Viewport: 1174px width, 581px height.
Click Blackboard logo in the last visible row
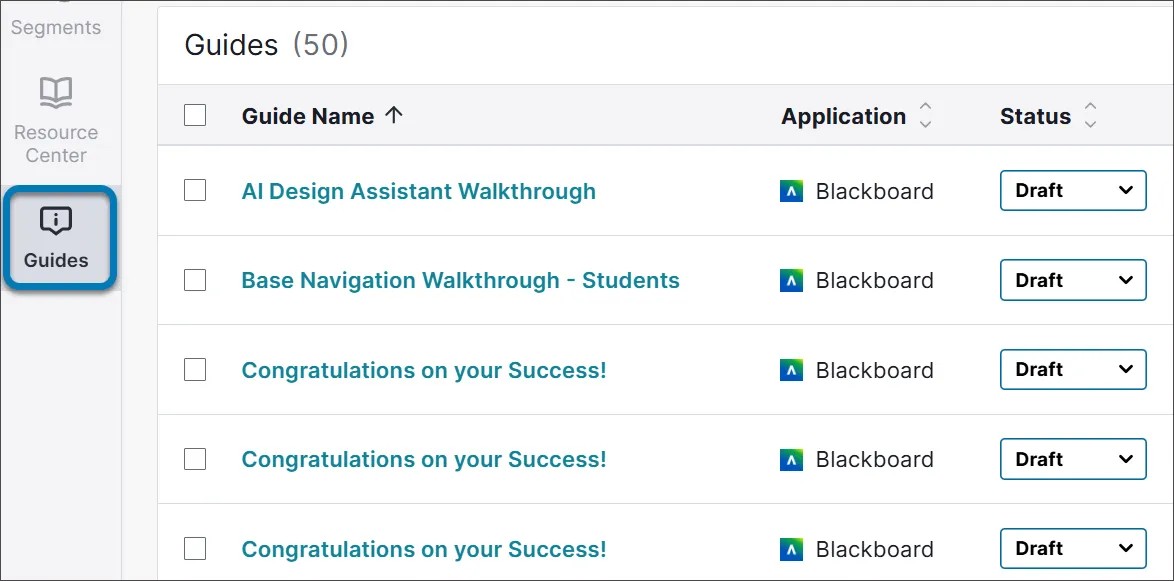(791, 549)
